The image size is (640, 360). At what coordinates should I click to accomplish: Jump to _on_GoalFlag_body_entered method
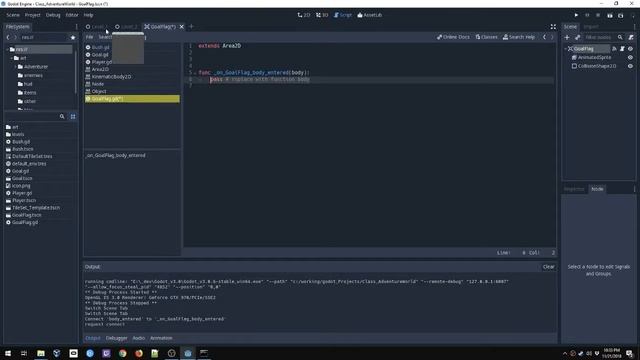116,156
